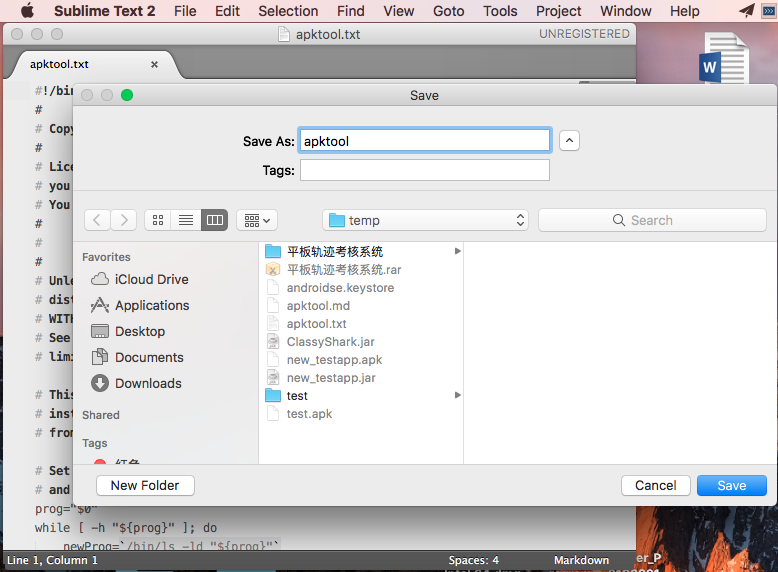The height and width of the screenshot is (572, 778).
Task: Open the test folder
Action: tap(297, 396)
